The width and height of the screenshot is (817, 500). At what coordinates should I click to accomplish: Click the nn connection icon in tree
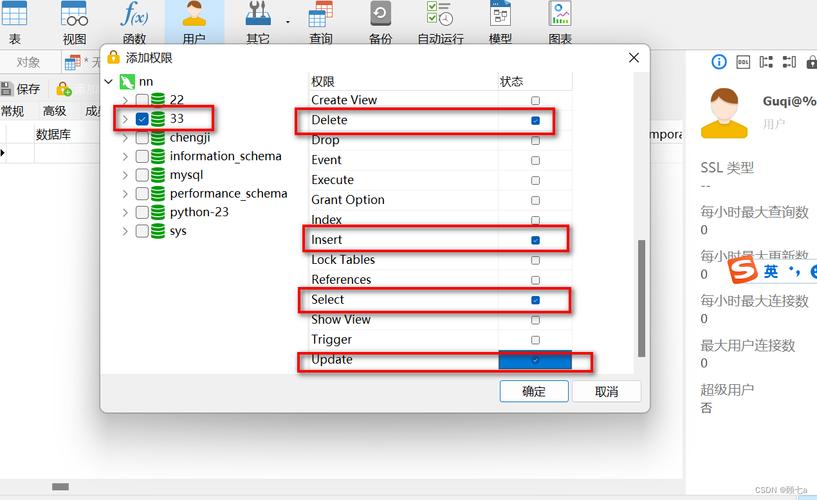pyautogui.click(x=127, y=81)
